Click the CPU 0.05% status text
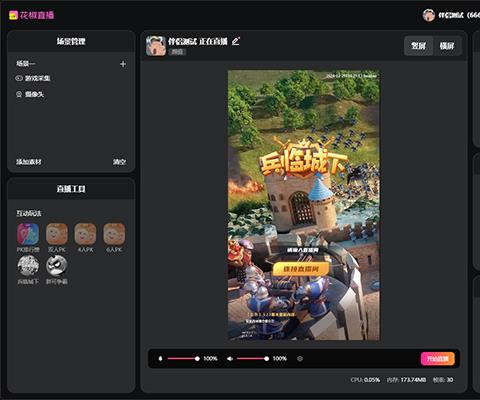Image resolution: width=480 pixels, height=400 pixels. (x=365, y=380)
